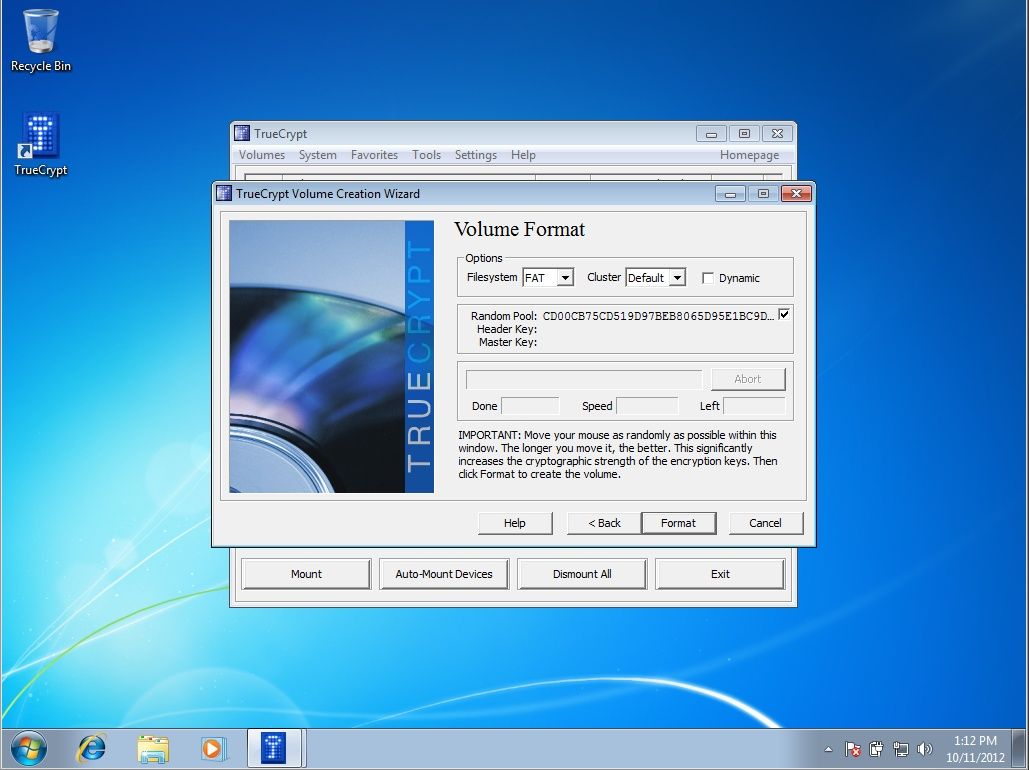Click the volume speaker tray icon

[925, 749]
